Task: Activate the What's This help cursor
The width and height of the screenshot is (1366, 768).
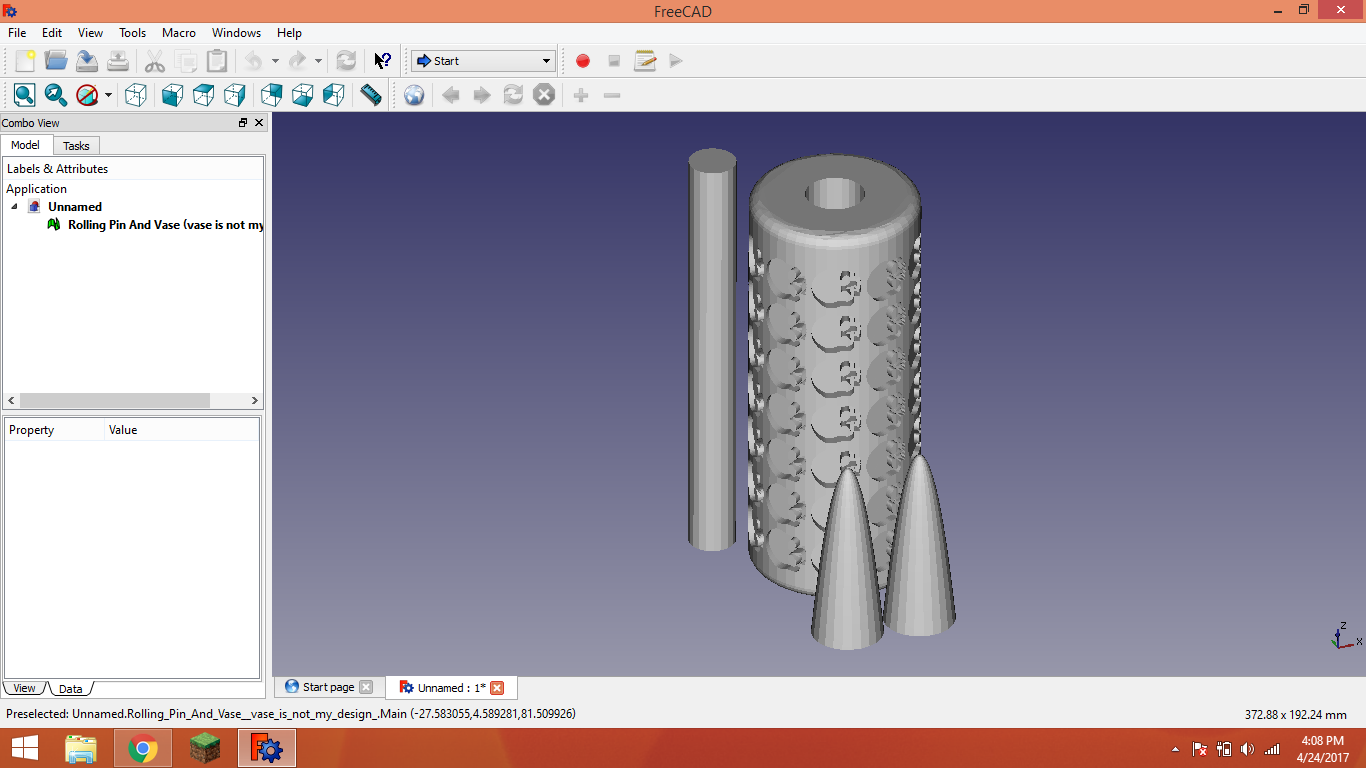Action: pyautogui.click(x=382, y=61)
